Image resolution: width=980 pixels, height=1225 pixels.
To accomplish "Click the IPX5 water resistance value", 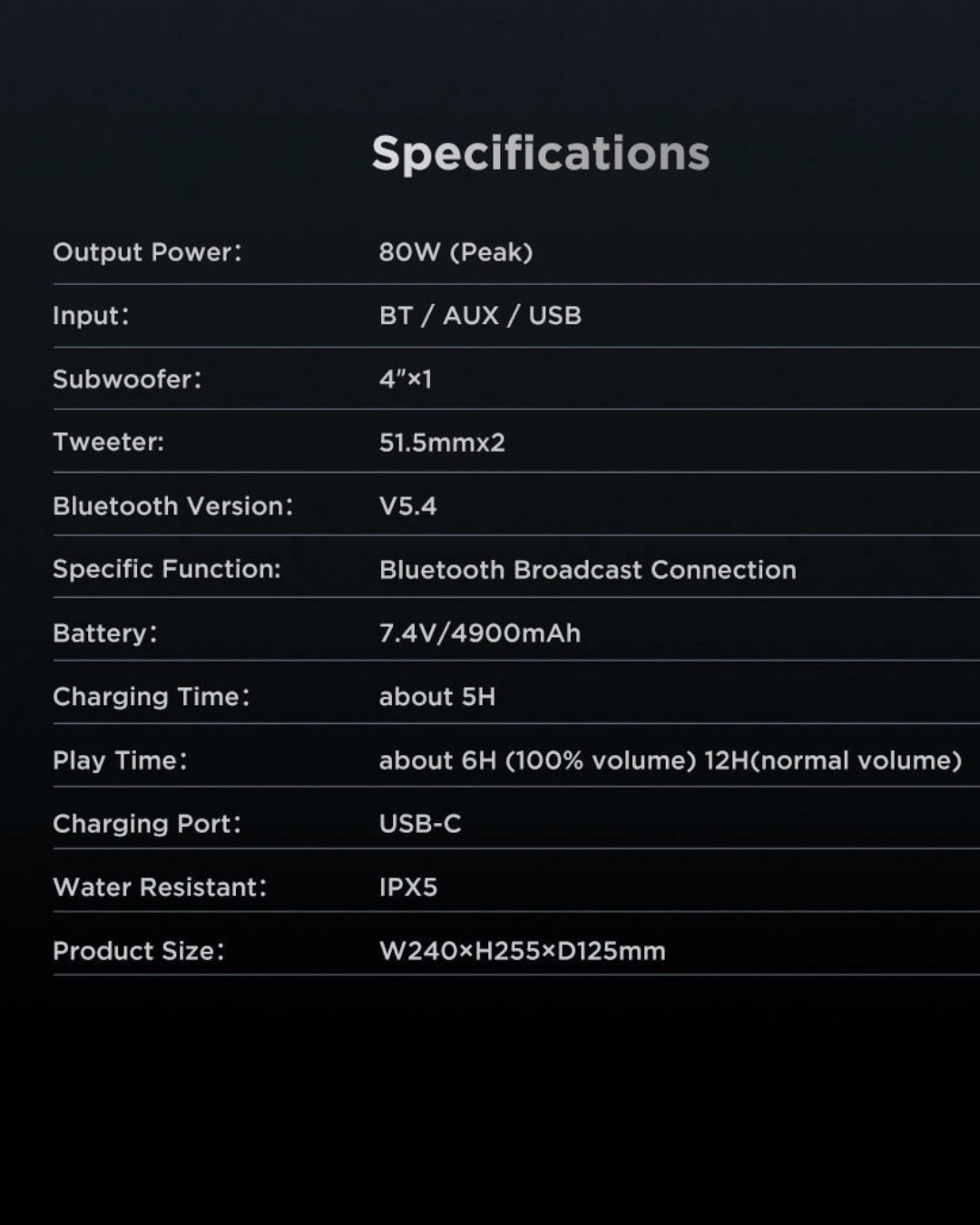I will click(408, 887).
